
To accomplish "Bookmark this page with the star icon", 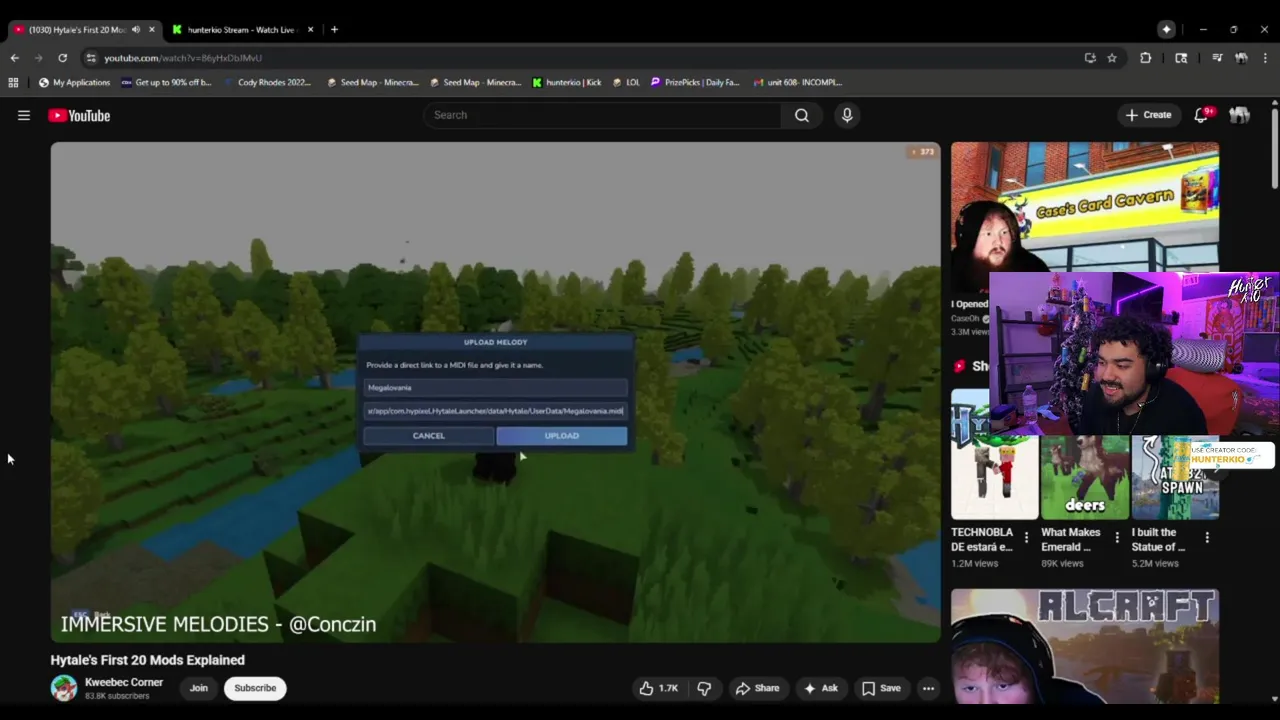I will point(1112,58).
